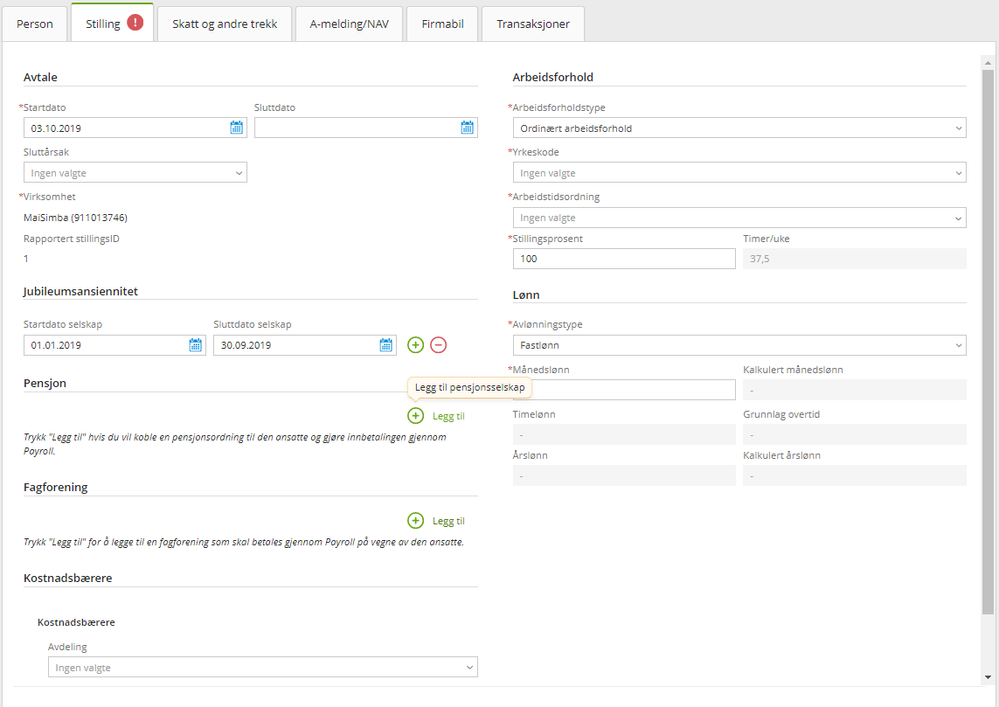Click red minus to remove jubileumsansiennitet row
The width and height of the screenshot is (999, 707).
pos(438,345)
